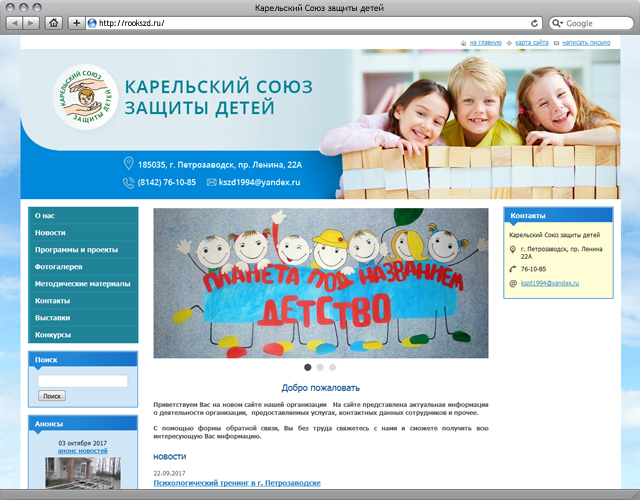Click the red close window button
The height and width of the screenshot is (500, 640).
pyautogui.click(x=11, y=7)
